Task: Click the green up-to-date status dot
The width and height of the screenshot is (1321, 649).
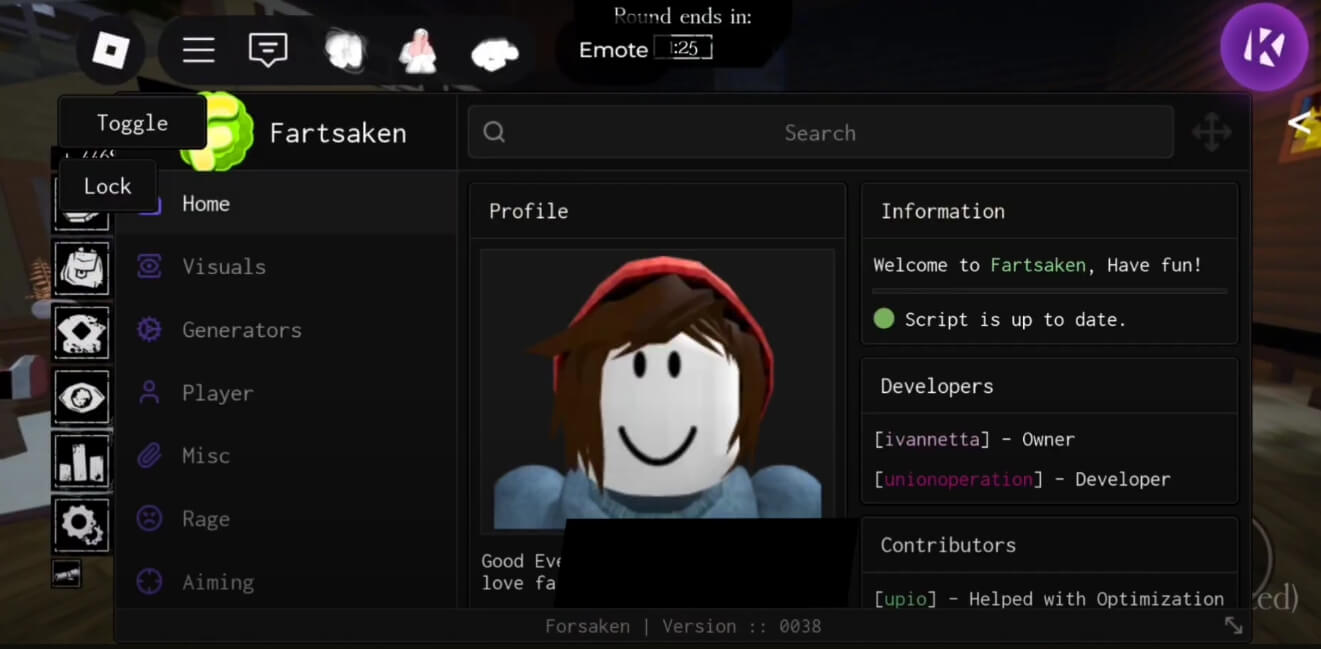Action: click(884, 319)
